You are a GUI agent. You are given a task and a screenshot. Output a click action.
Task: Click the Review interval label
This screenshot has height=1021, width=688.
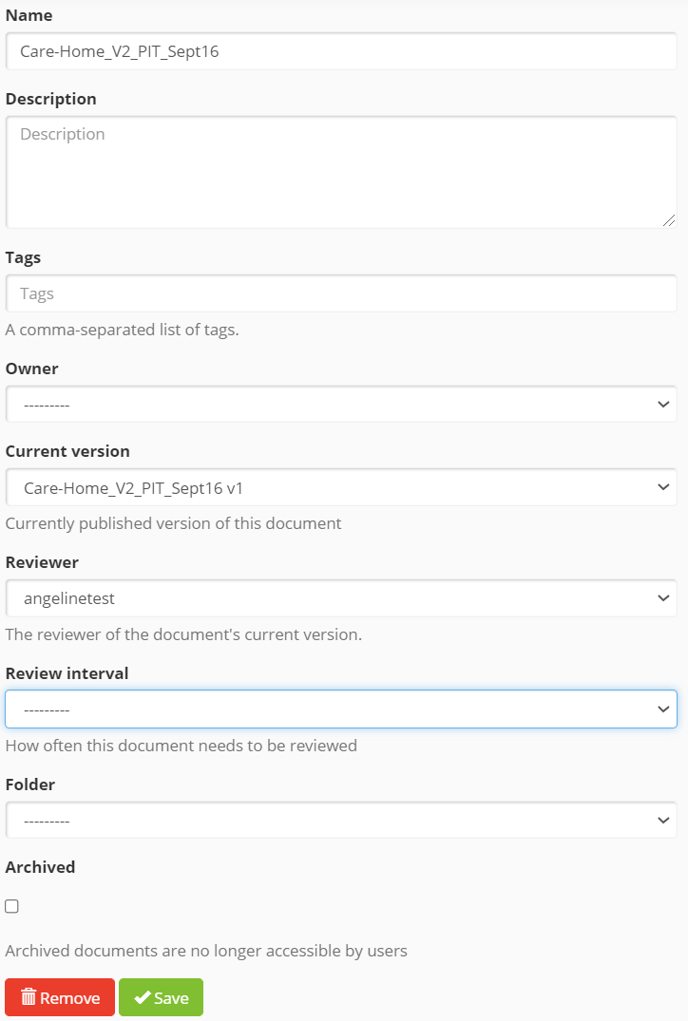tap(67, 673)
